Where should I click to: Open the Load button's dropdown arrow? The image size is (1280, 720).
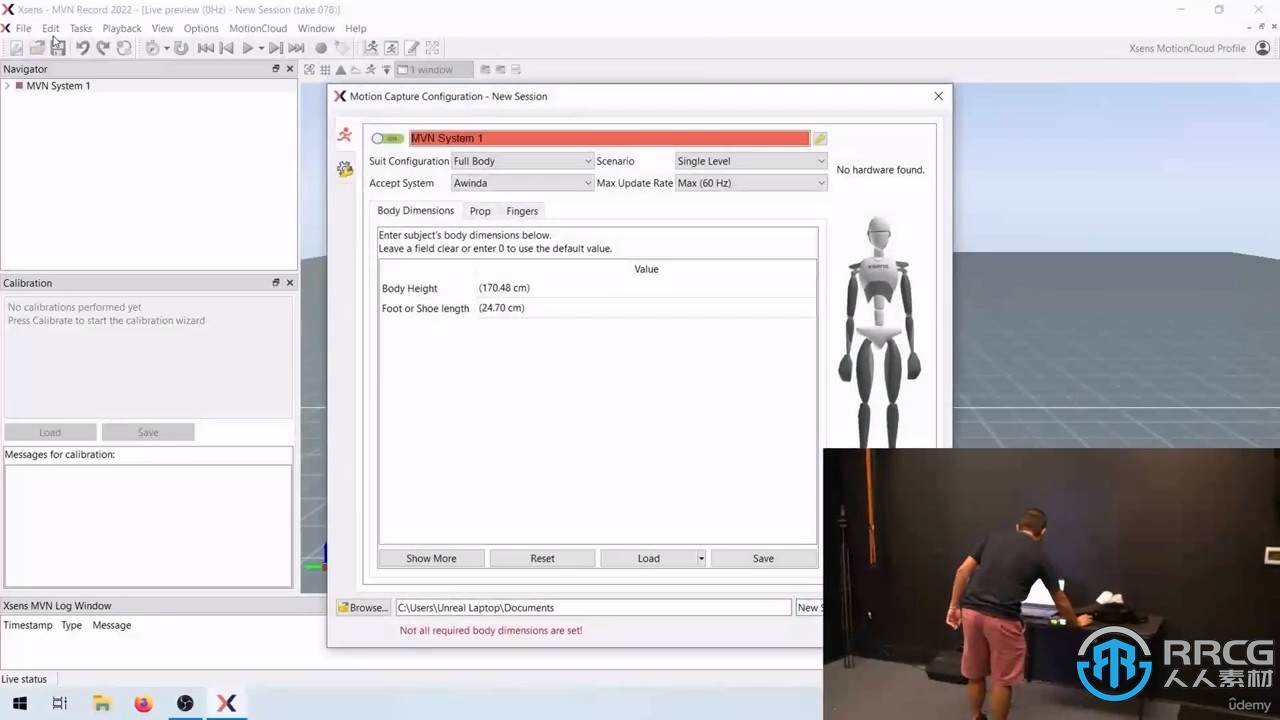tap(701, 558)
